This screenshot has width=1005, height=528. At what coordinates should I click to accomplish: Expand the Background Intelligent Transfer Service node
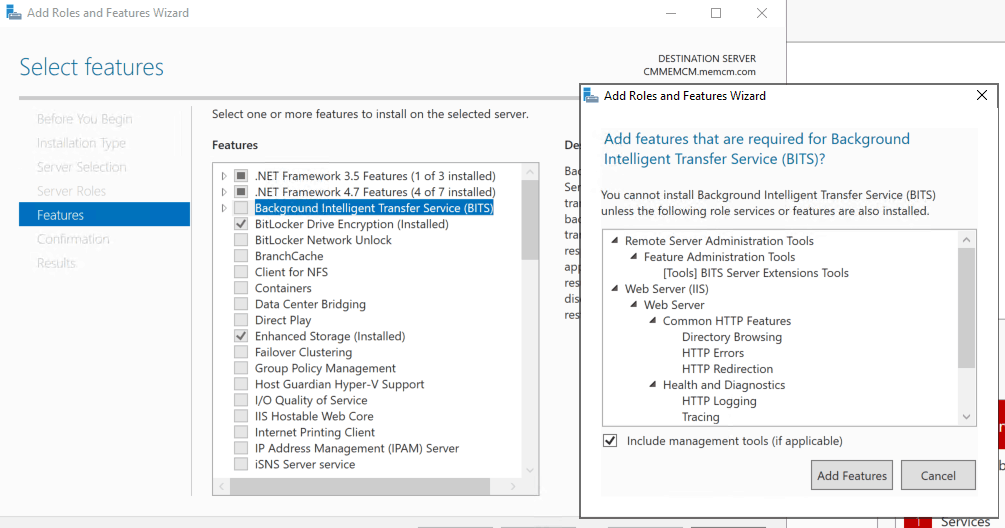[x=224, y=208]
